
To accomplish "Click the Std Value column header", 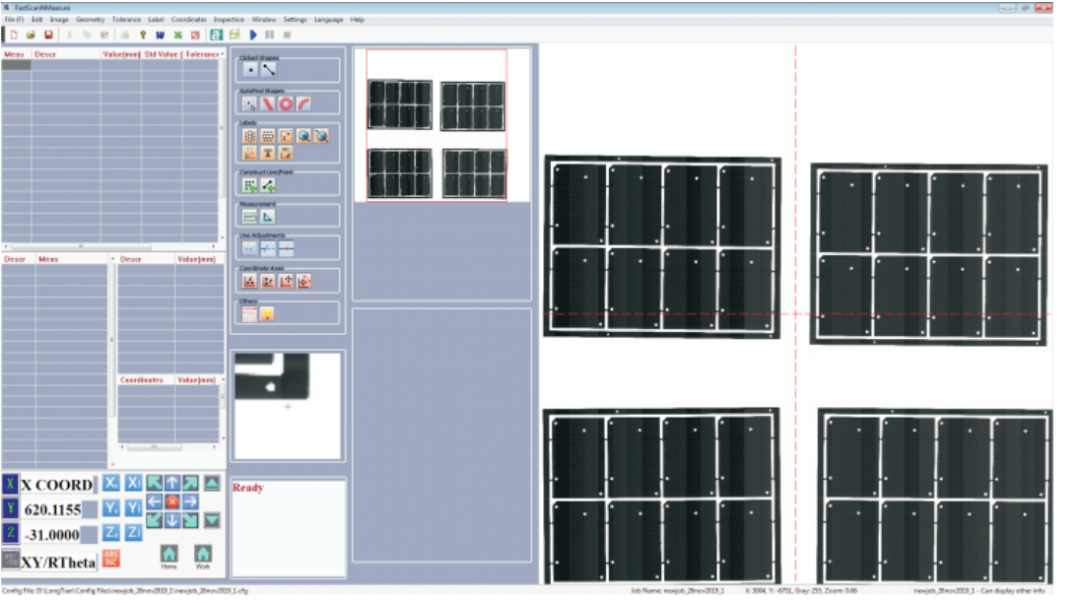I will (162, 54).
